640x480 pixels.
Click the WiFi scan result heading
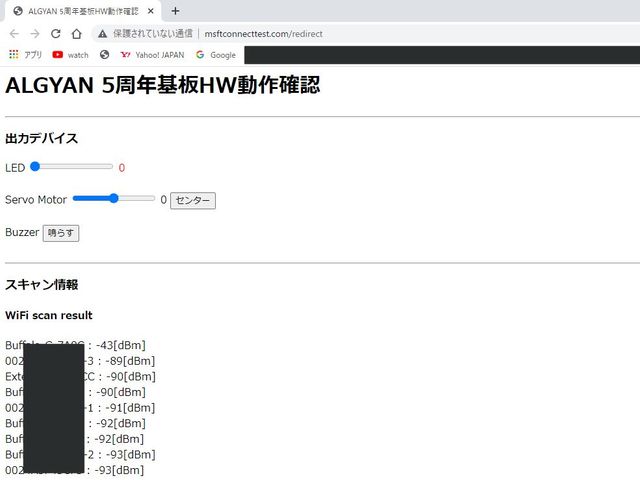49,315
